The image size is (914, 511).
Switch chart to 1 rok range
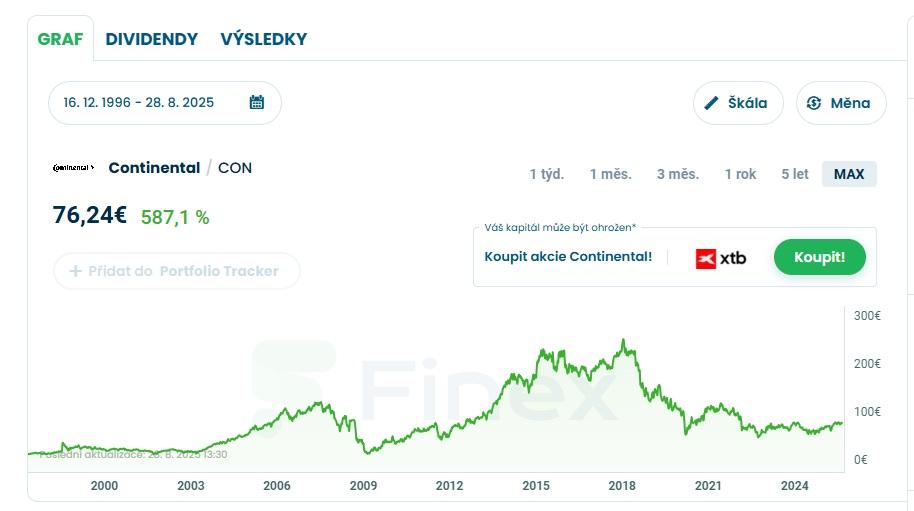(x=740, y=174)
